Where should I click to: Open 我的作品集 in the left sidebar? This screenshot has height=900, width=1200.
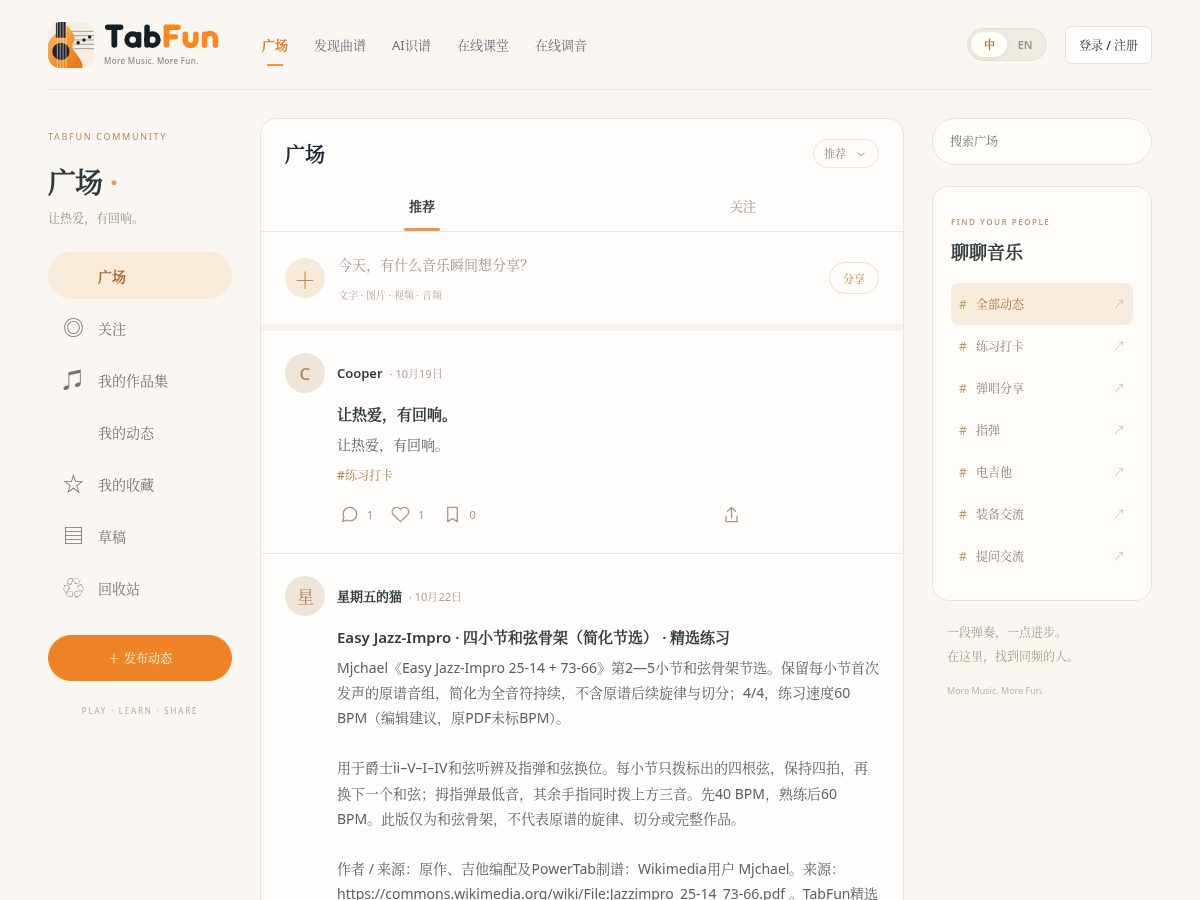pyautogui.click(x=140, y=380)
